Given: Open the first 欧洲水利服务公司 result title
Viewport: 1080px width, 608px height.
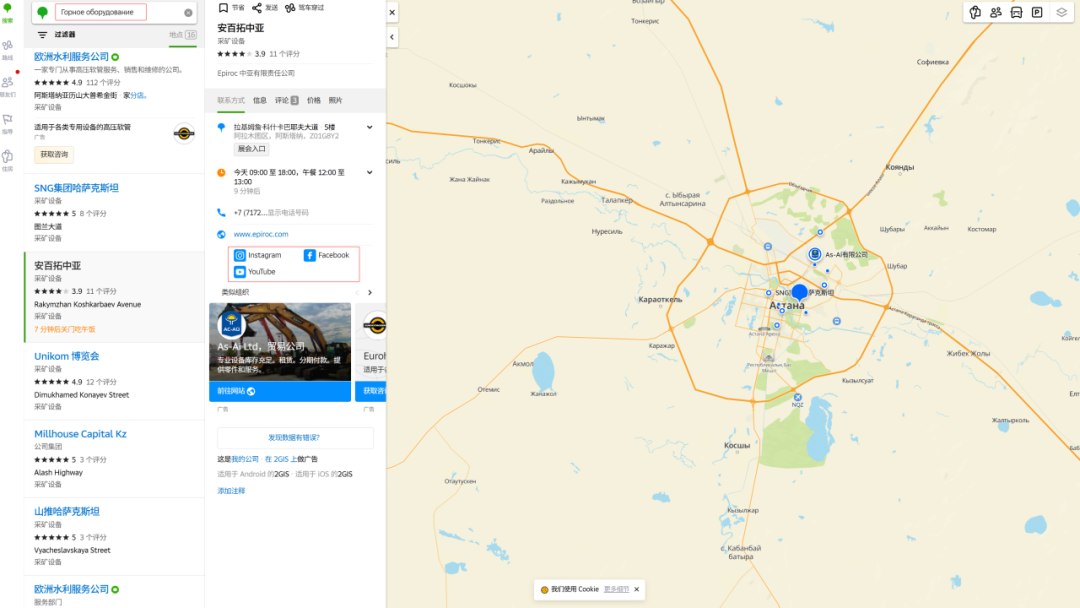Looking at the screenshot, I should [x=72, y=56].
